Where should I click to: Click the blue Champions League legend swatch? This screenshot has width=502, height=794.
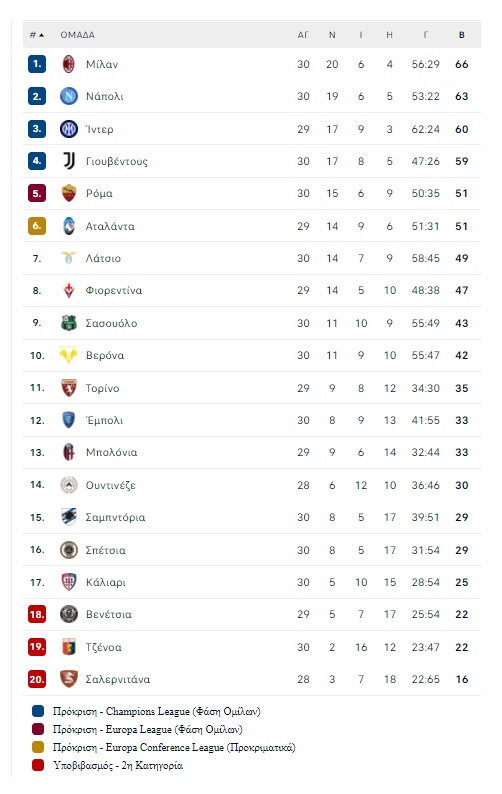pyautogui.click(x=38, y=711)
